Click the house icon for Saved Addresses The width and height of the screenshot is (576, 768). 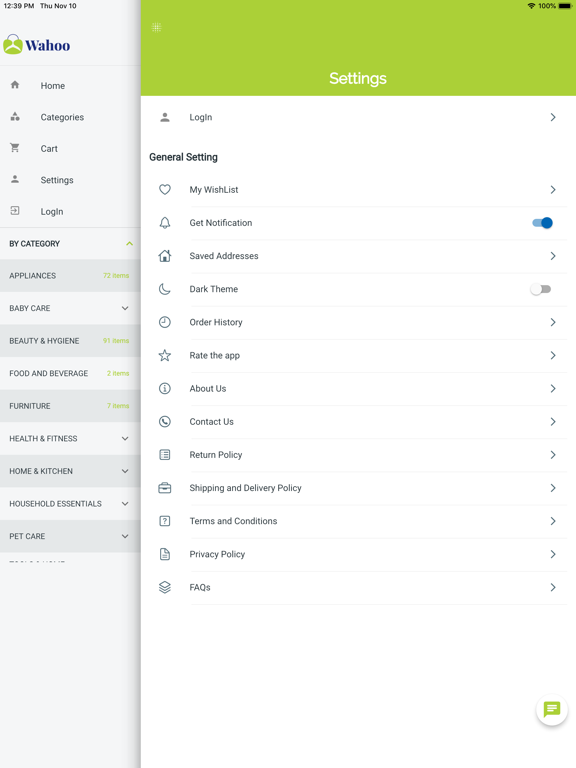click(x=165, y=256)
